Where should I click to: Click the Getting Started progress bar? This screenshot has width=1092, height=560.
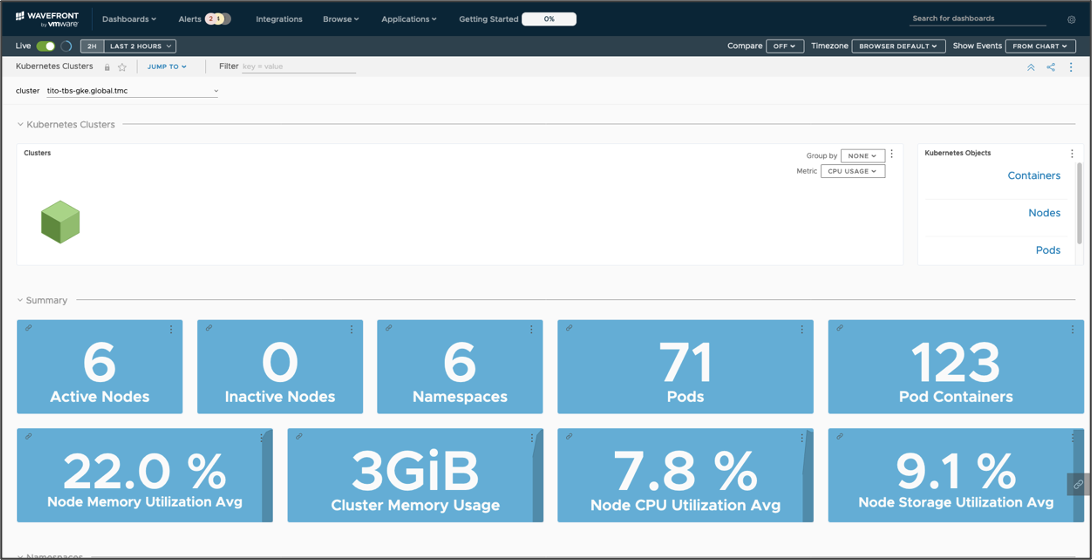tap(549, 19)
